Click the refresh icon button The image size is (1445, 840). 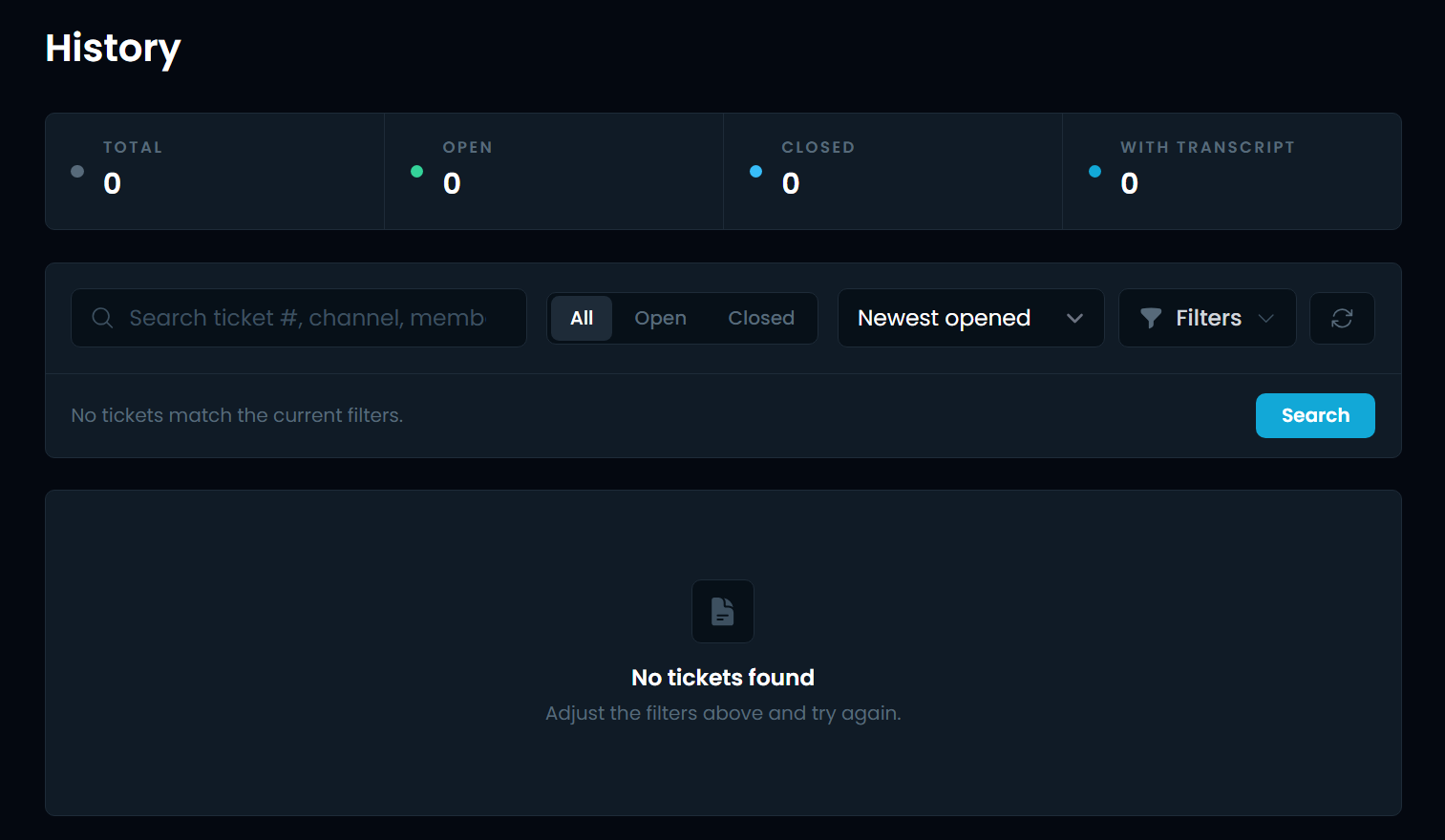pyautogui.click(x=1342, y=318)
